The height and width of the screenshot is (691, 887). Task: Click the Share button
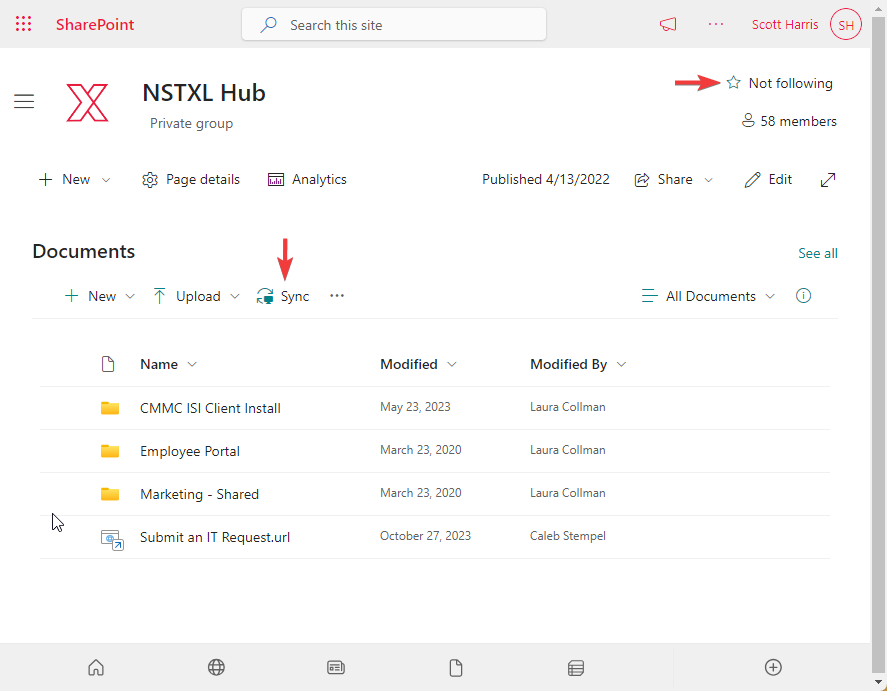pyautogui.click(x=664, y=179)
